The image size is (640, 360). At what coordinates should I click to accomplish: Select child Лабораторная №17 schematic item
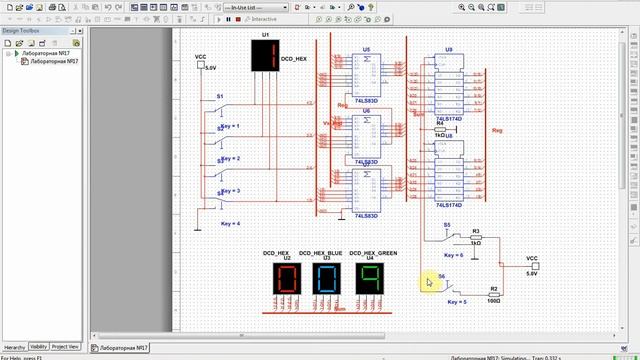(54, 61)
